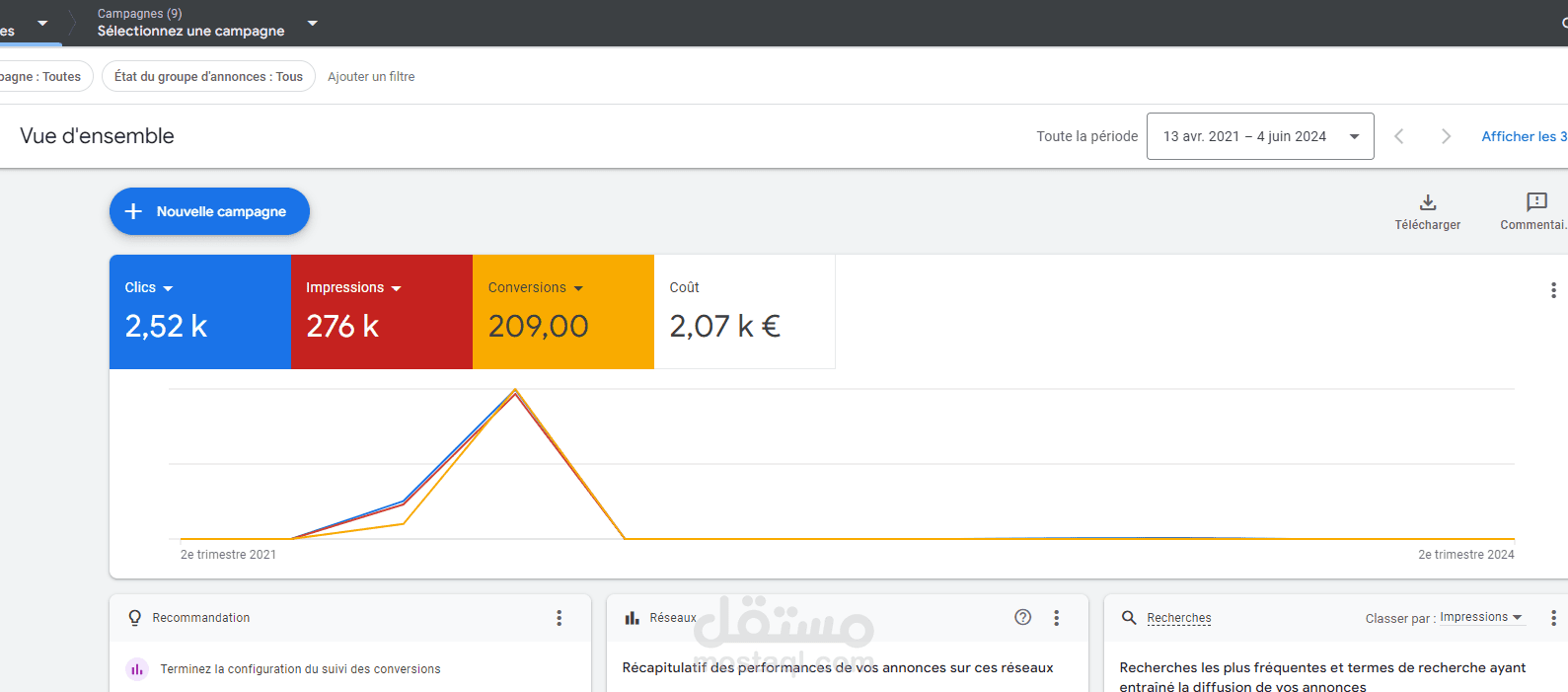Screen dimensions: 1568x692
Task: Open the campaign selector dropdown arrow
Action: pos(313,23)
